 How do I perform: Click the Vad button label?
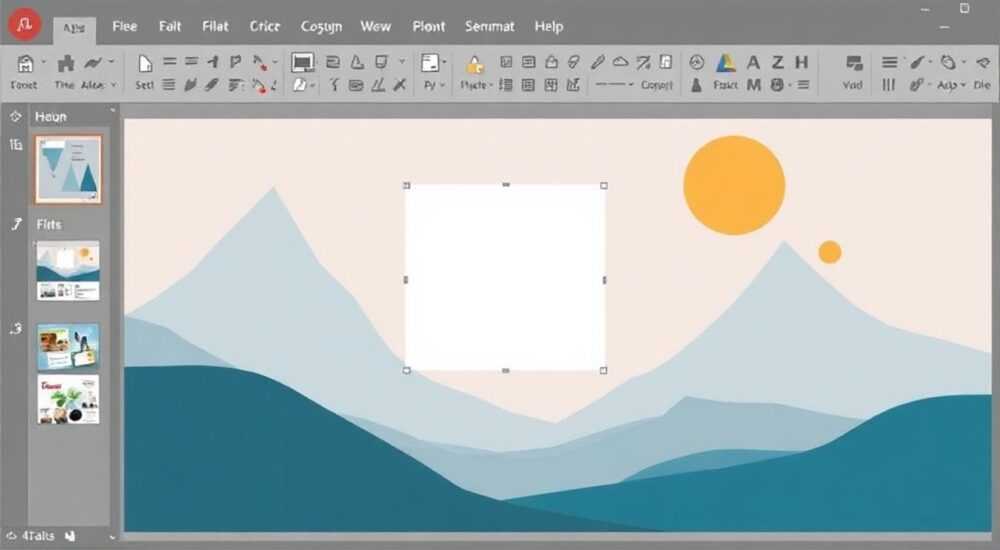tap(852, 85)
